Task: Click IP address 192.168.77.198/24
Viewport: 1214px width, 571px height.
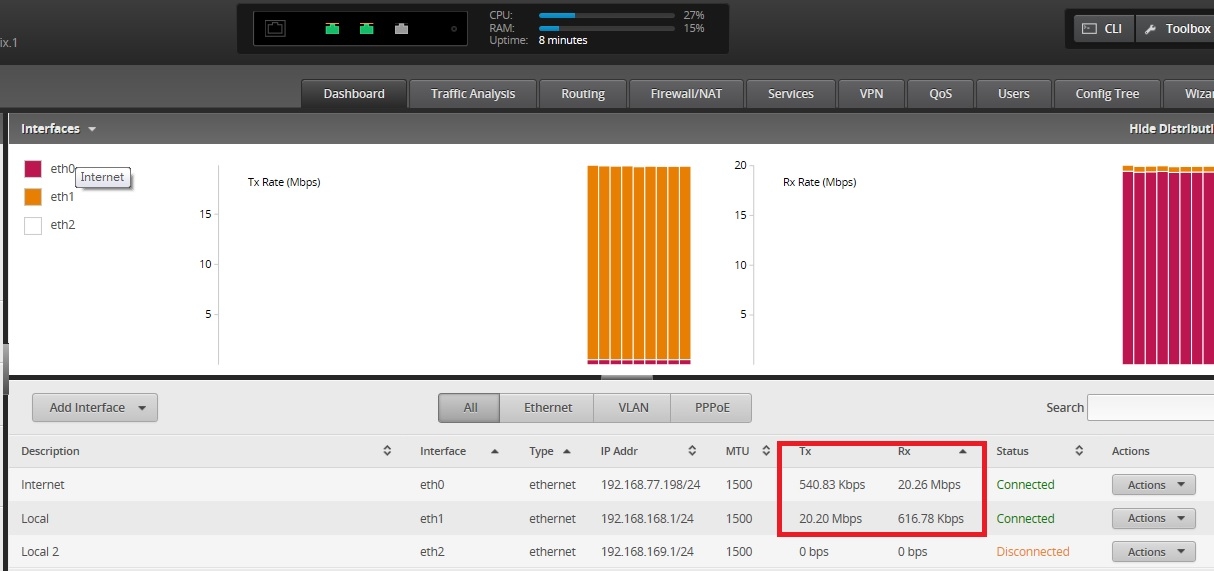Action: click(650, 485)
